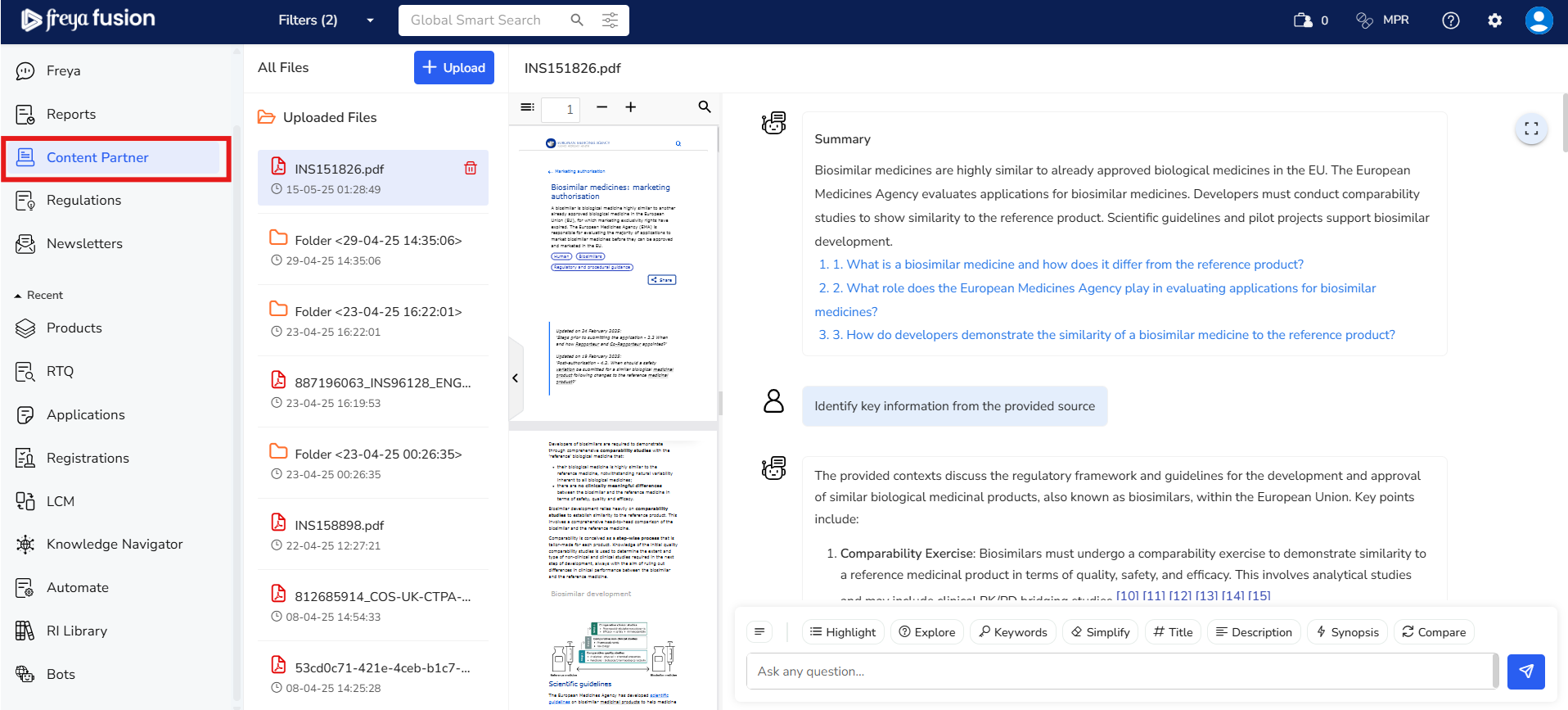This screenshot has width=1568, height=710.
Task: Click the Ask any question input field
Action: click(1120, 672)
